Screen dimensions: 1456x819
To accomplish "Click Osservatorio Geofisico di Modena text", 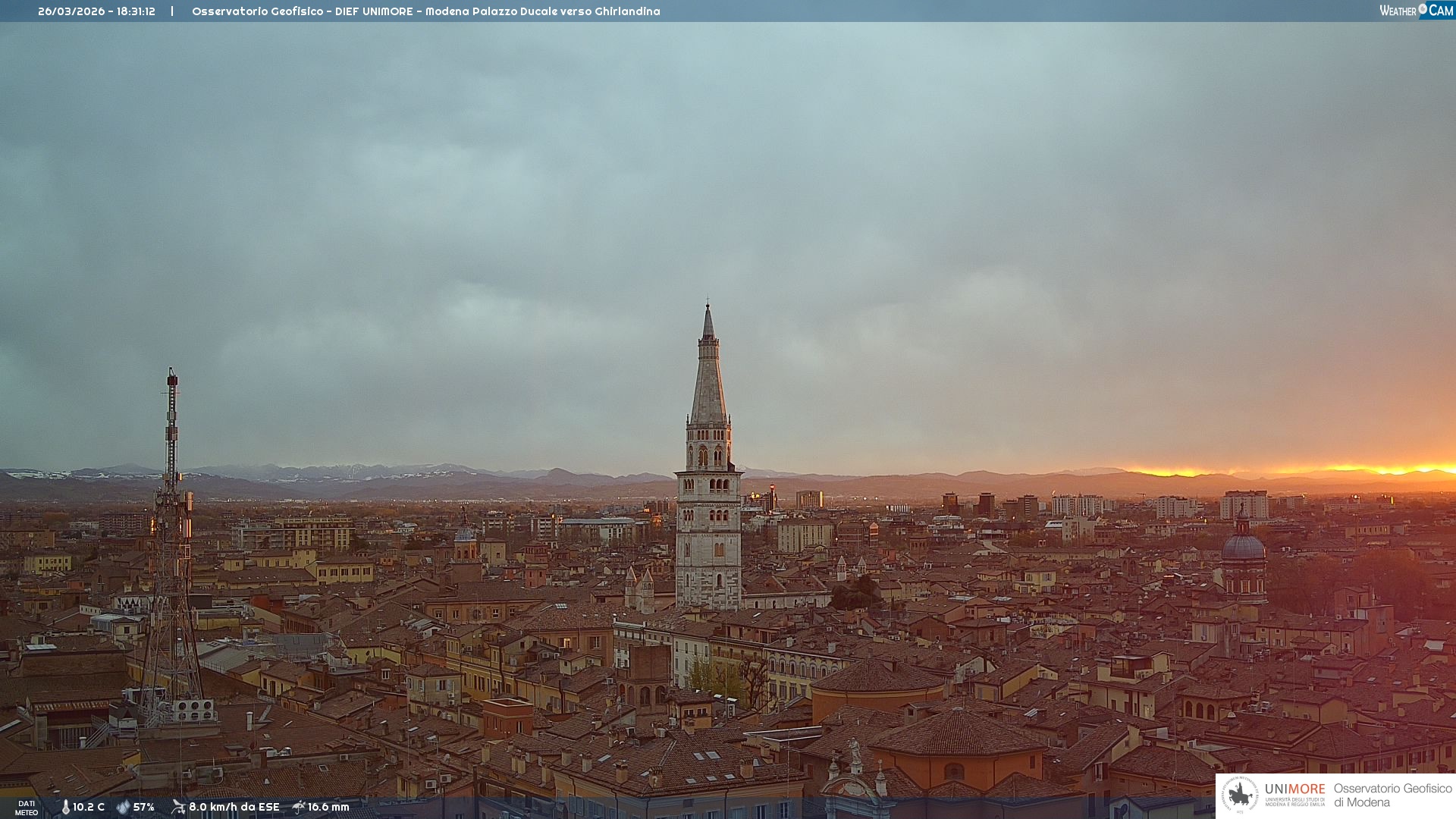I will click(x=1392, y=795).
